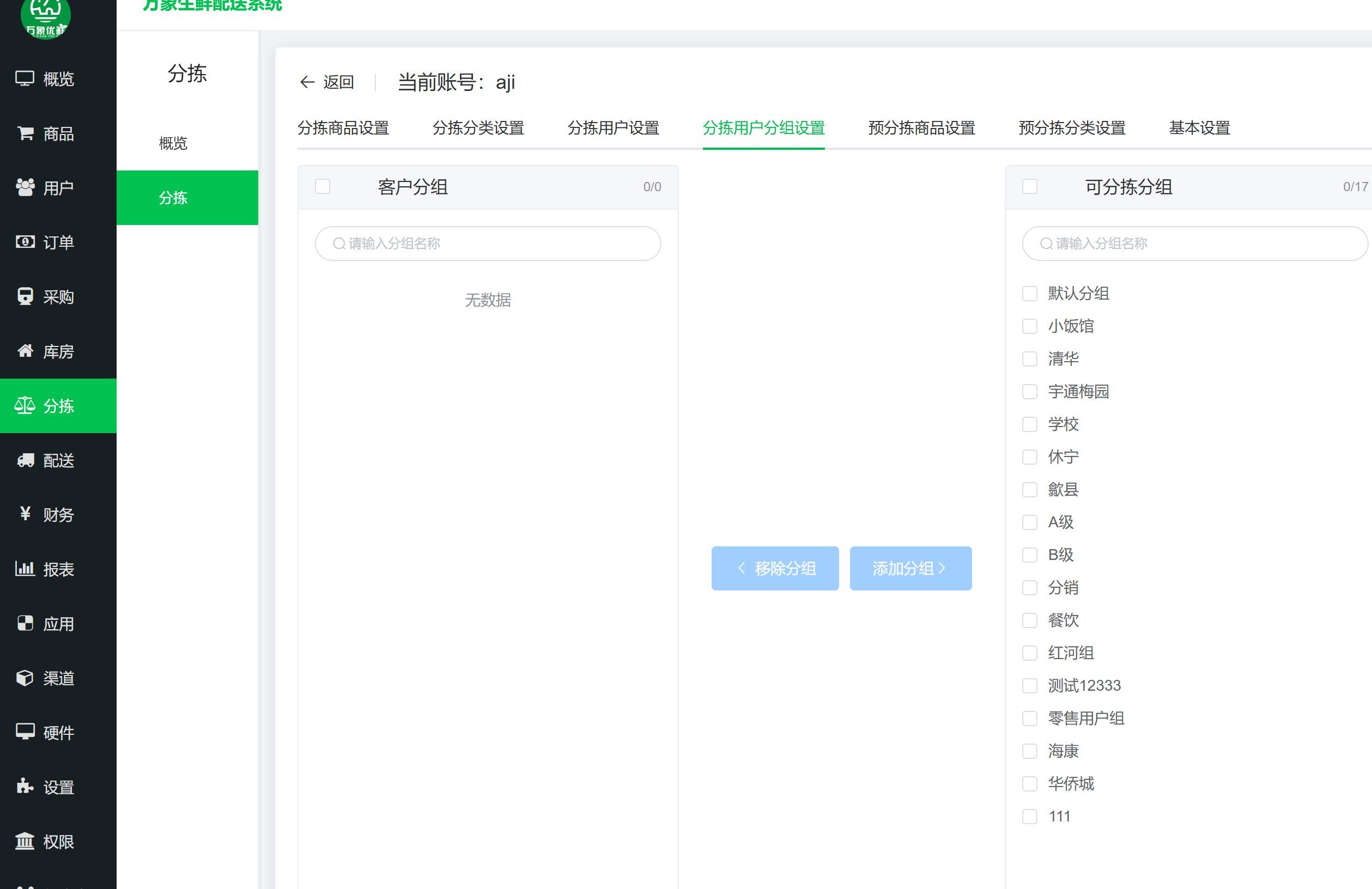Click the shopping cart 商品 icon
This screenshot has width=1372, height=889.
click(25, 133)
